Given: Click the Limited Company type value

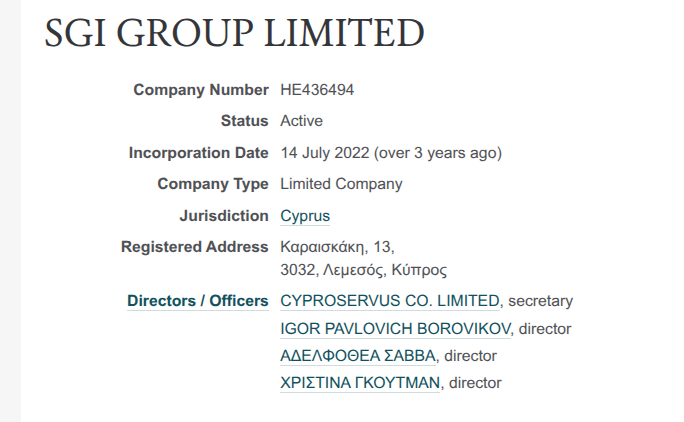Looking at the screenshot, I should coord(341,184).
